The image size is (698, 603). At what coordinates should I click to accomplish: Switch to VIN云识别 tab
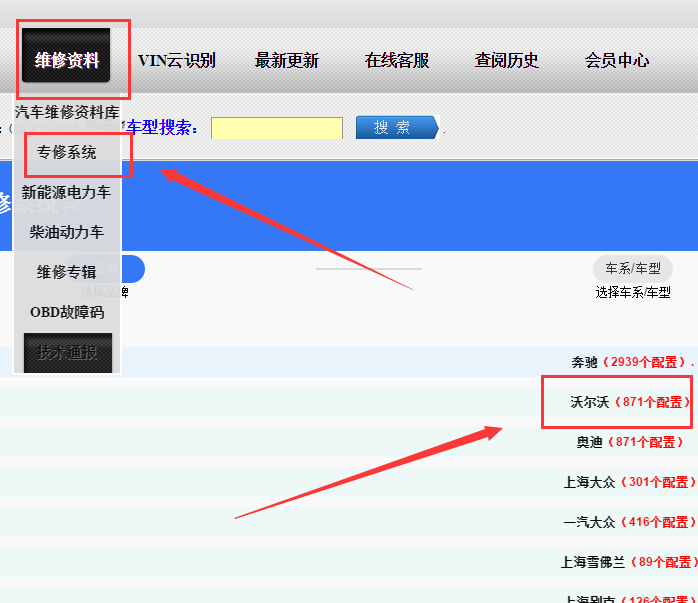pyautogui.click(x=177, y=61)
